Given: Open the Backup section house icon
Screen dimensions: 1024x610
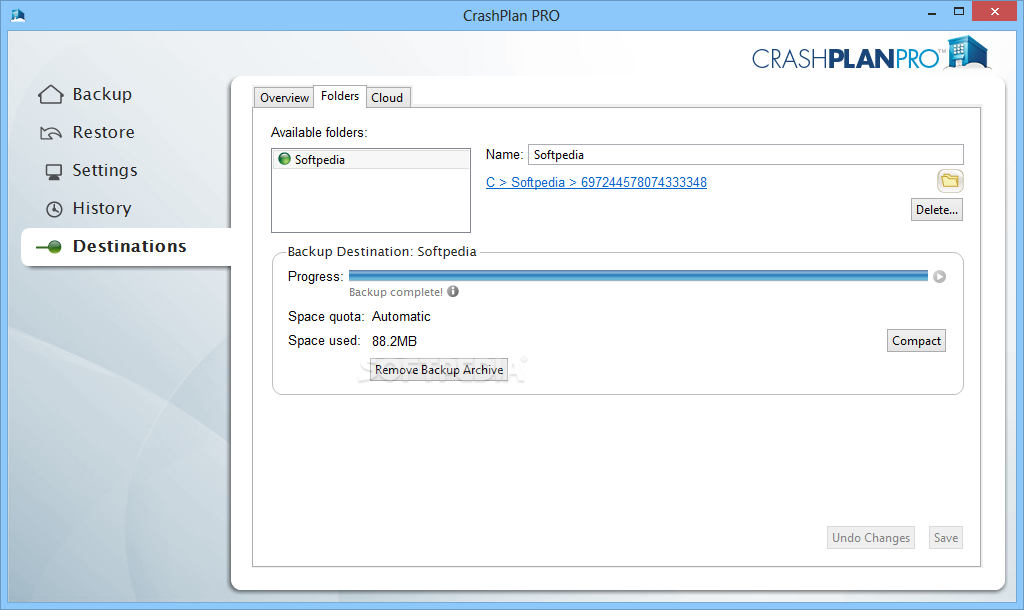Looking at the screenshot, I should [x=51, y=95].
